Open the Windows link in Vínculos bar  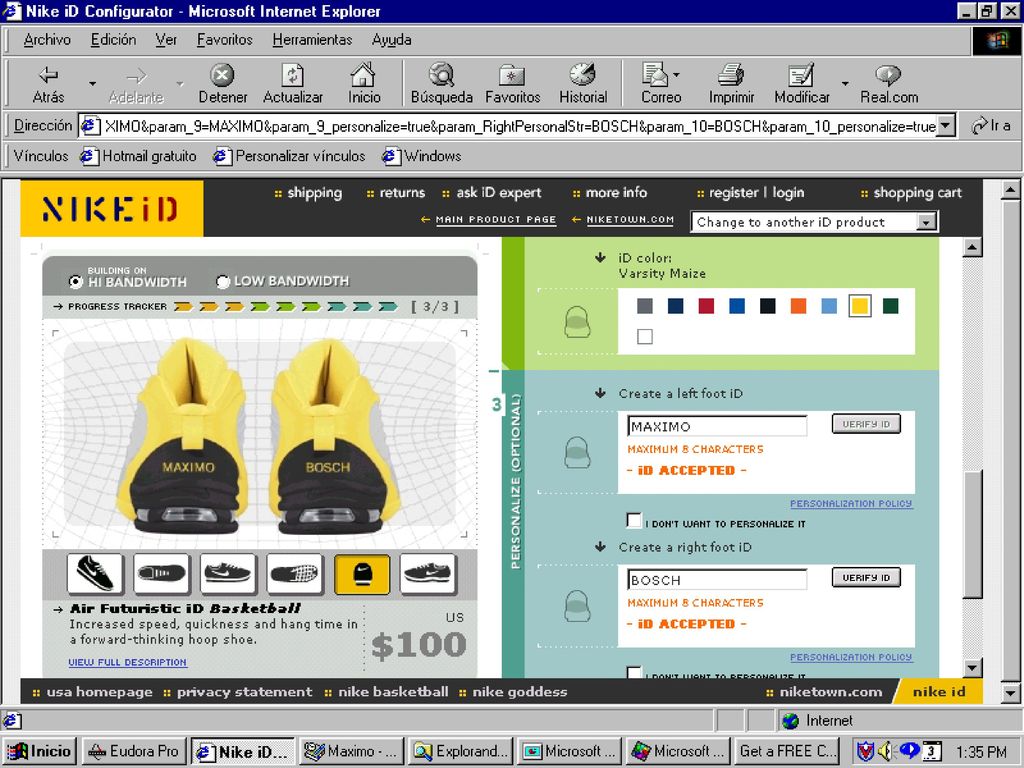[x=422, y=156]
